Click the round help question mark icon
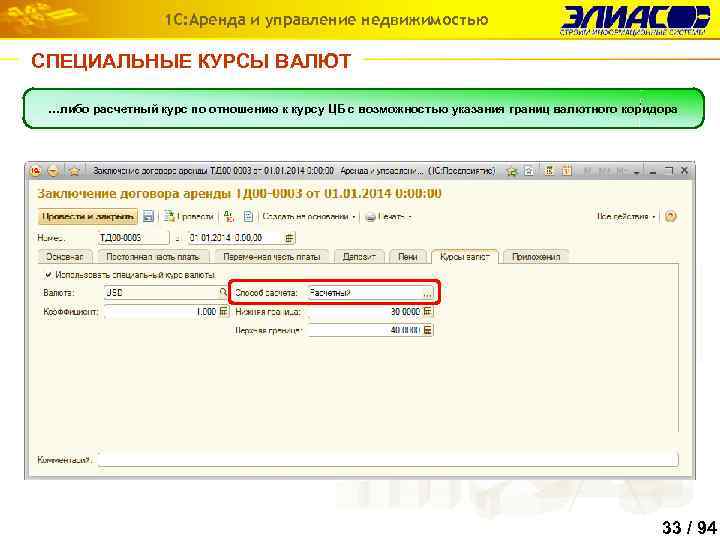 [x=670, y=216]
